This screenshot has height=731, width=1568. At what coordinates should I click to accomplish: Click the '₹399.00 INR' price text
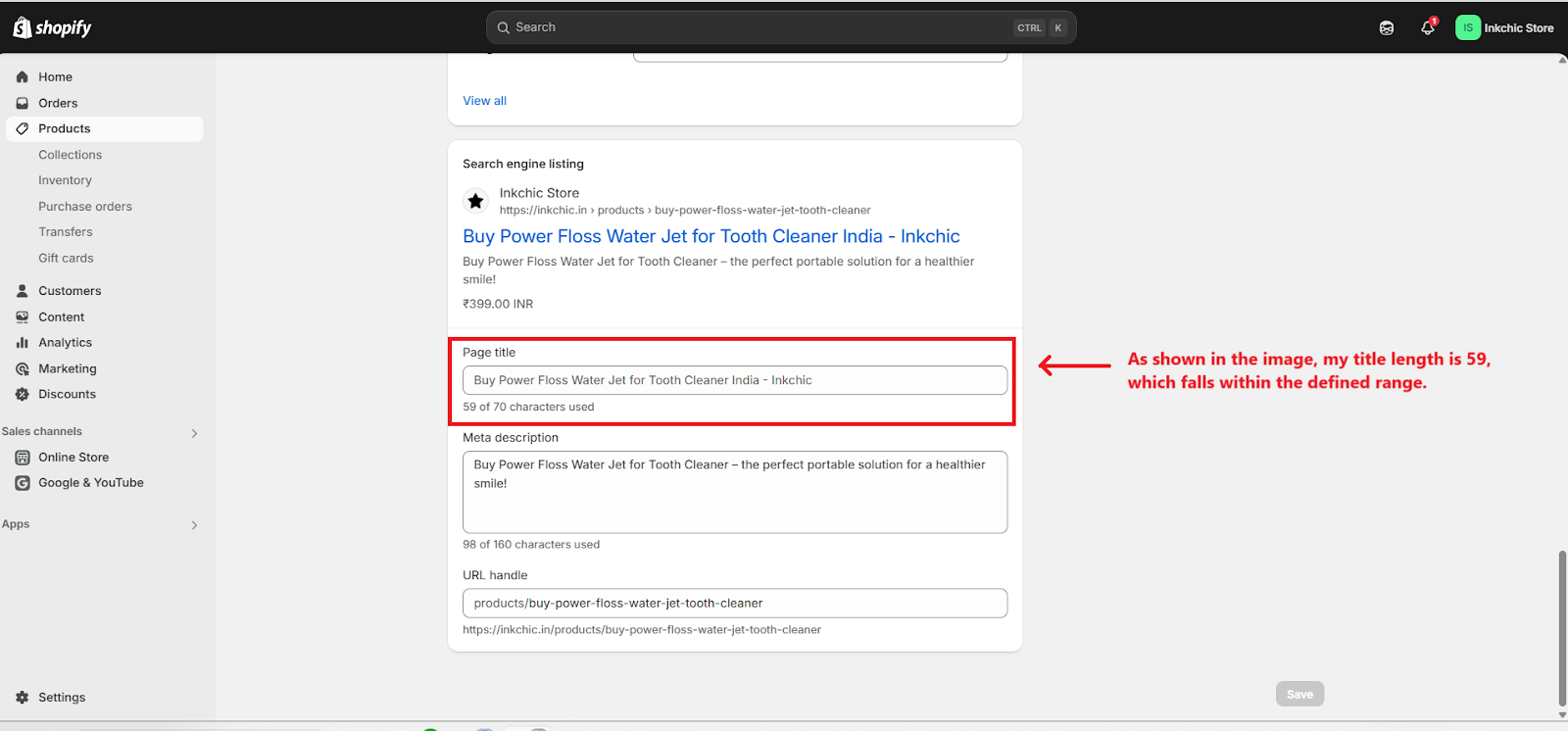(498, 304)
